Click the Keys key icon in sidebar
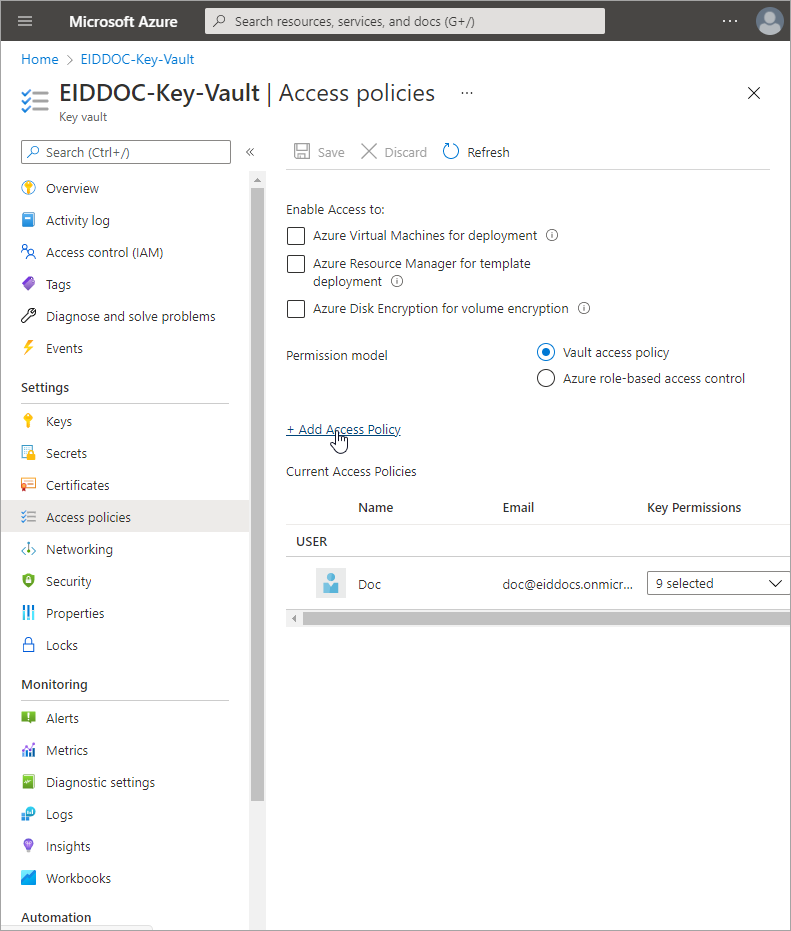Image resolution: width=791 pixels, height=931 pixels. (29, 421)
